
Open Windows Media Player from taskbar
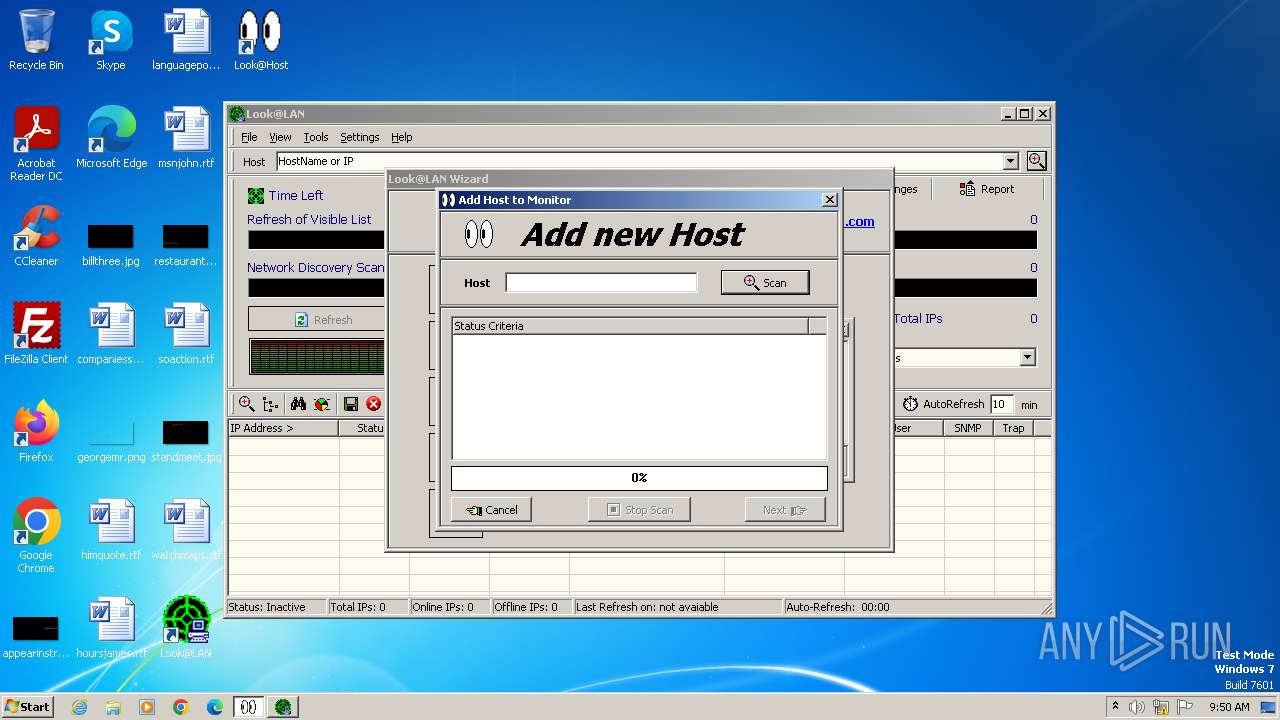coord(147,707)
